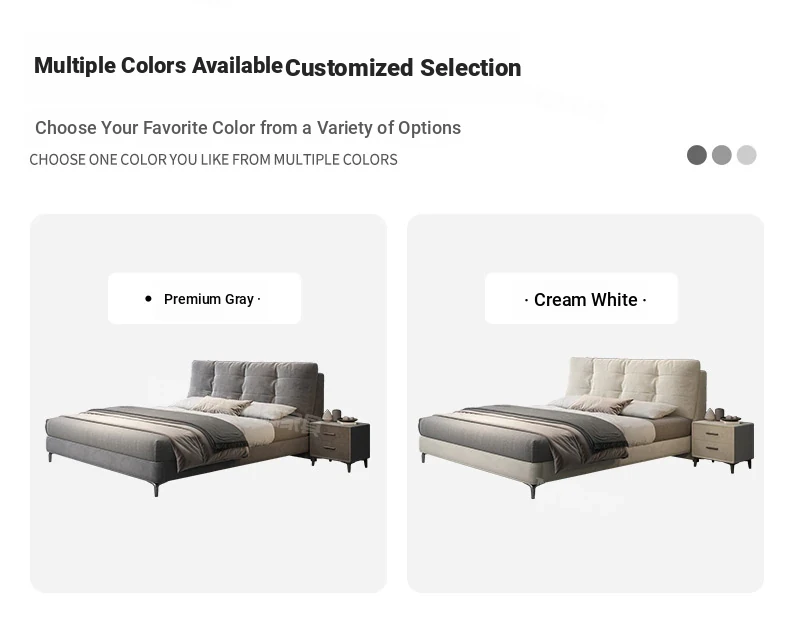Click the bullet before Premium Gray
790x624 pixels.
pos(148,299)
